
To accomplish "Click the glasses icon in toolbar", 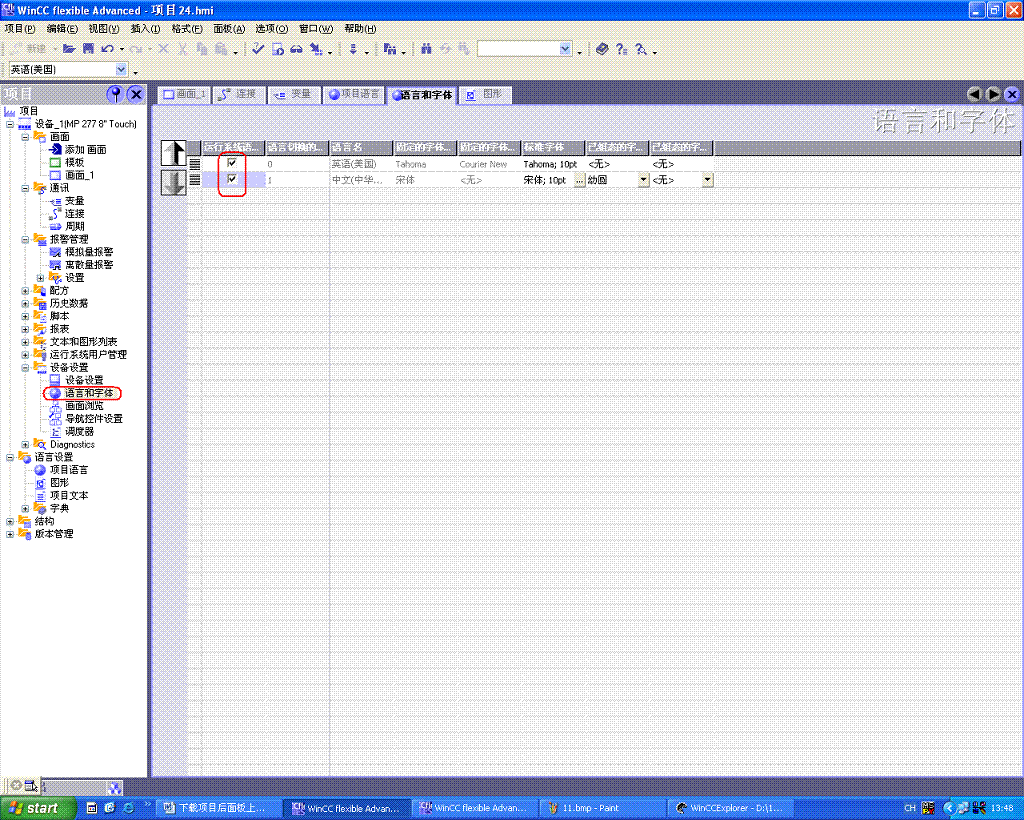I will coord(296,49).
